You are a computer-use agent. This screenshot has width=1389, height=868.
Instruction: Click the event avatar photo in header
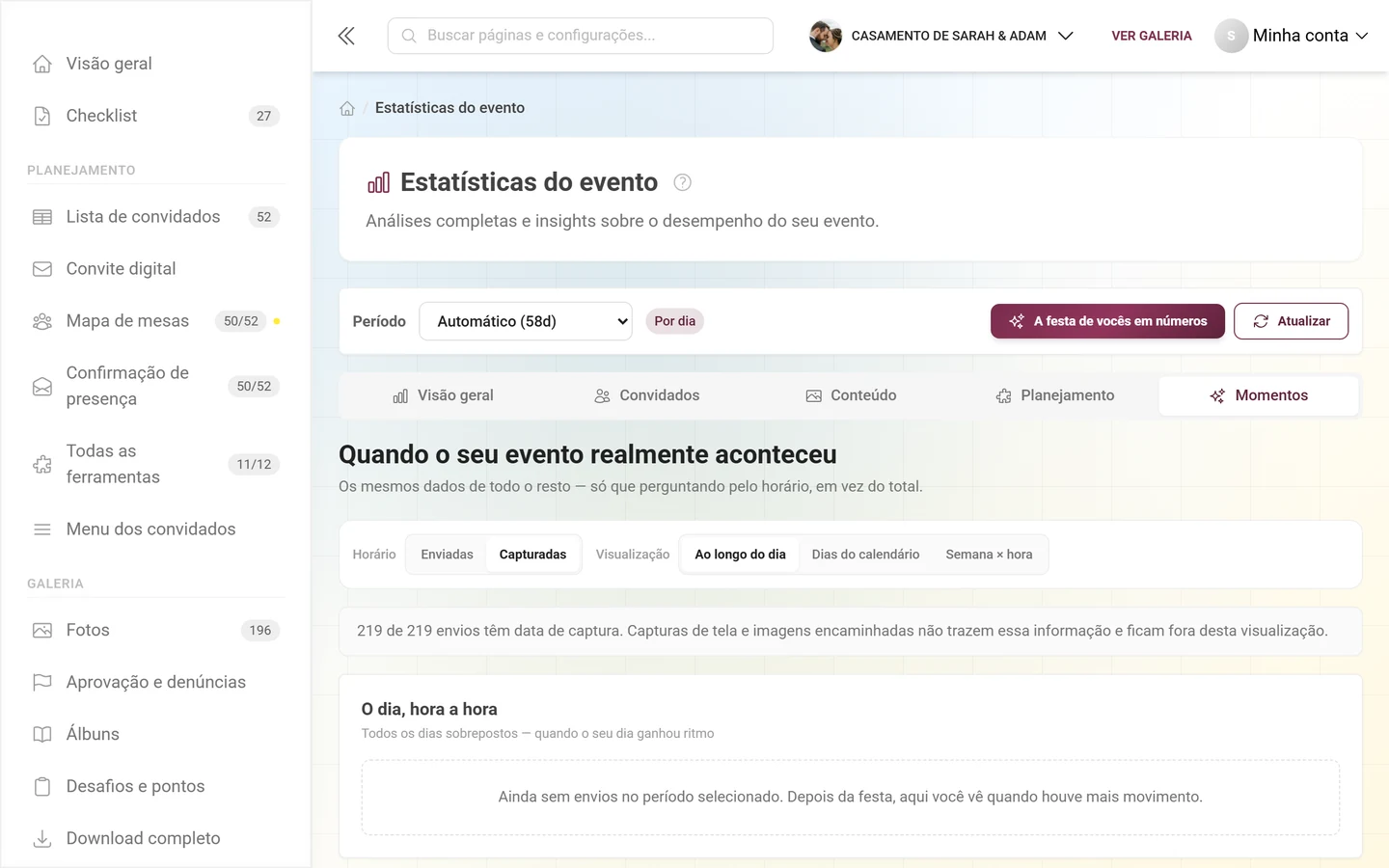tap(826, 36)
